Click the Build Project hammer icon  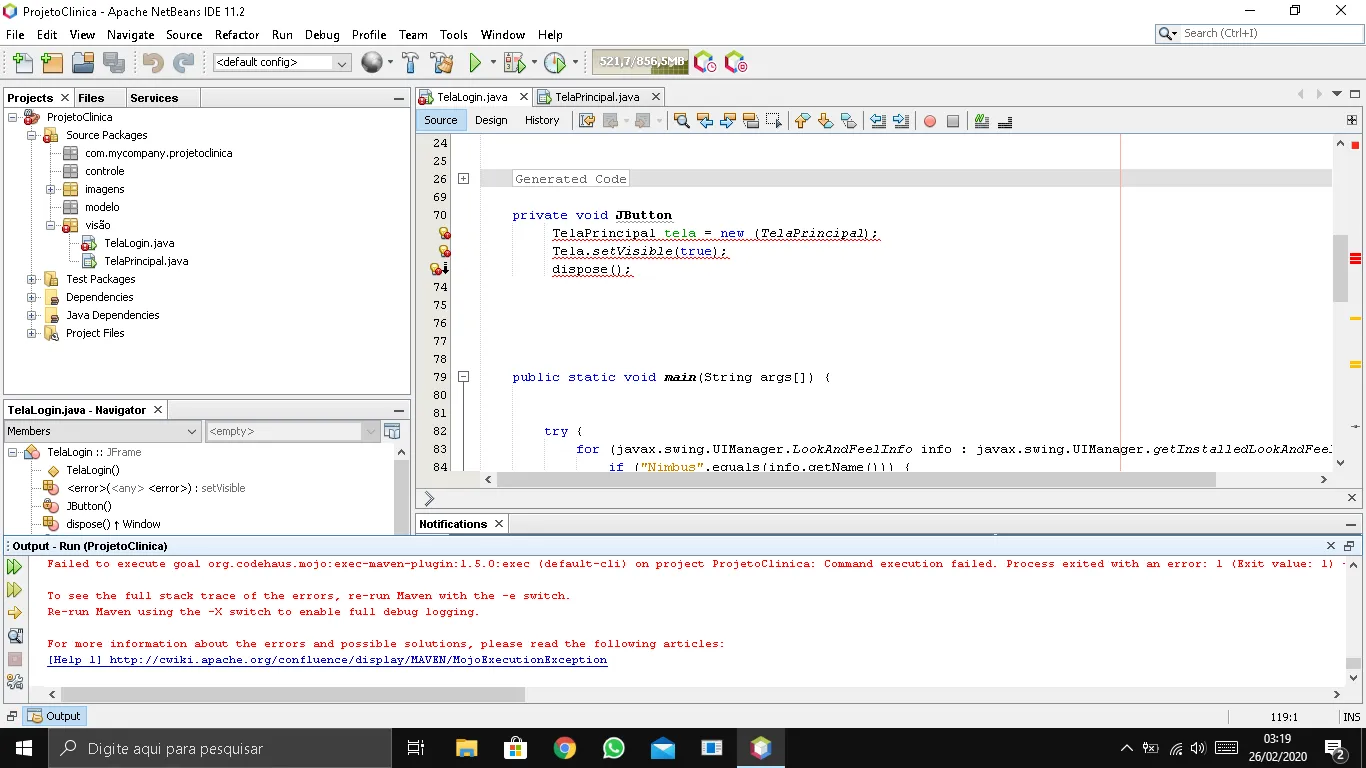(x=410, y=63)
